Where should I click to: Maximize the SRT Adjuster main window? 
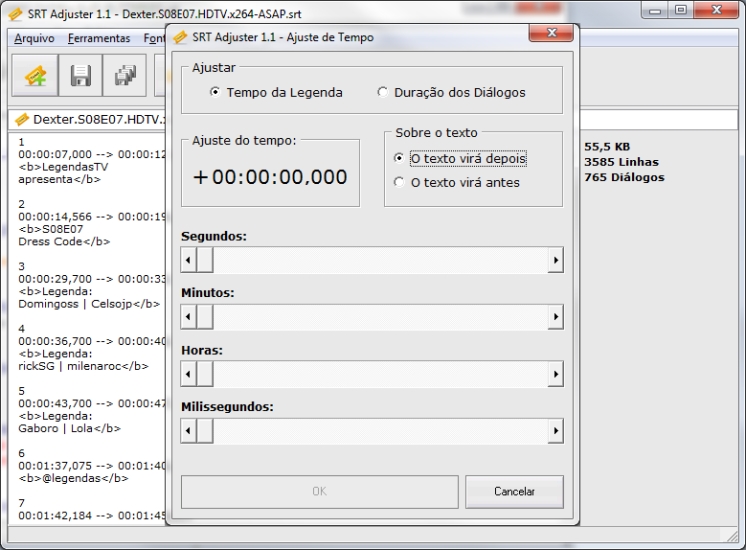pyautogui.click(x=681, y=10)
